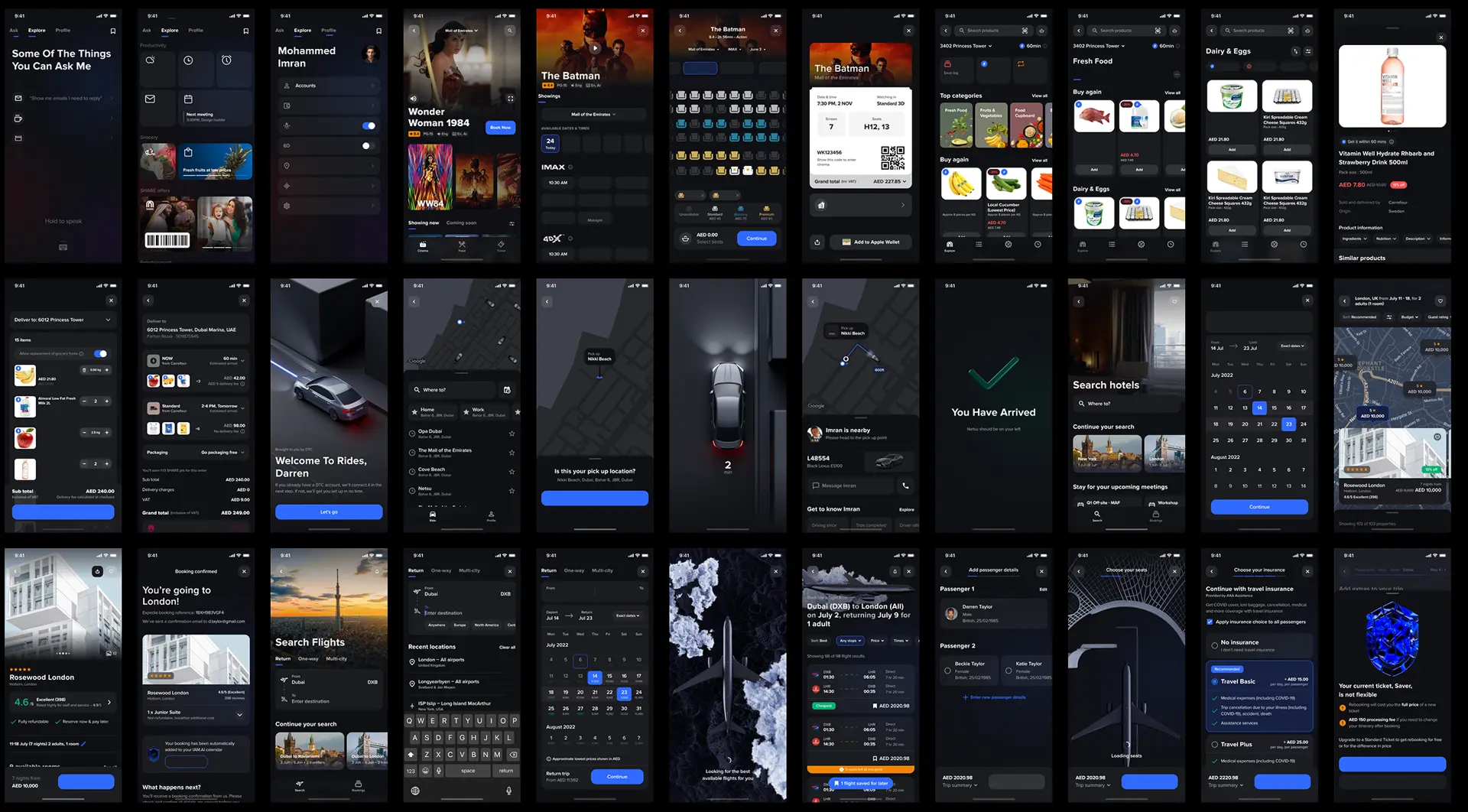The height and width of the screenshot is (812, 1468).
Task: Tap Where to? field on rides screen
Action: (451, 390)
